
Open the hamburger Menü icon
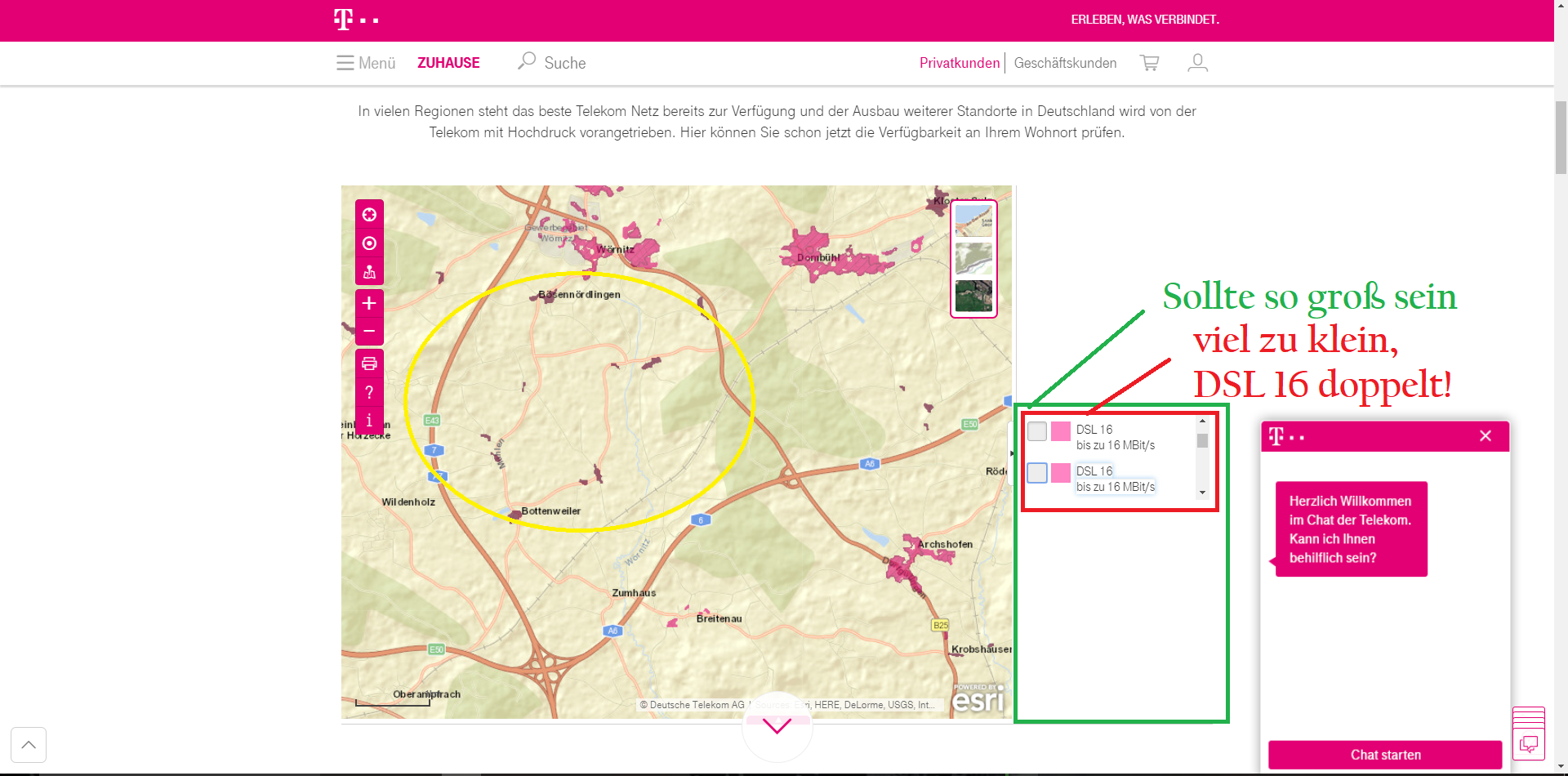click(345, 63)
